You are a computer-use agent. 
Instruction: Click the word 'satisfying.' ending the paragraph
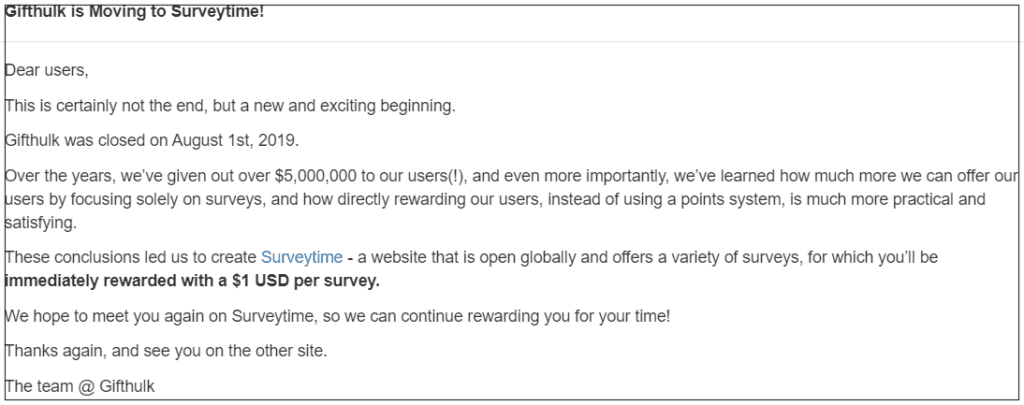point(40,223)
